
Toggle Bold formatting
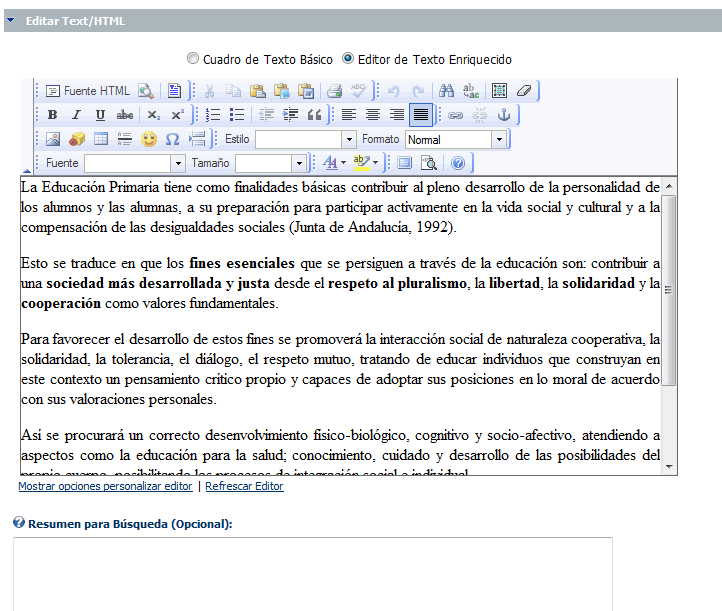(52, 115)
